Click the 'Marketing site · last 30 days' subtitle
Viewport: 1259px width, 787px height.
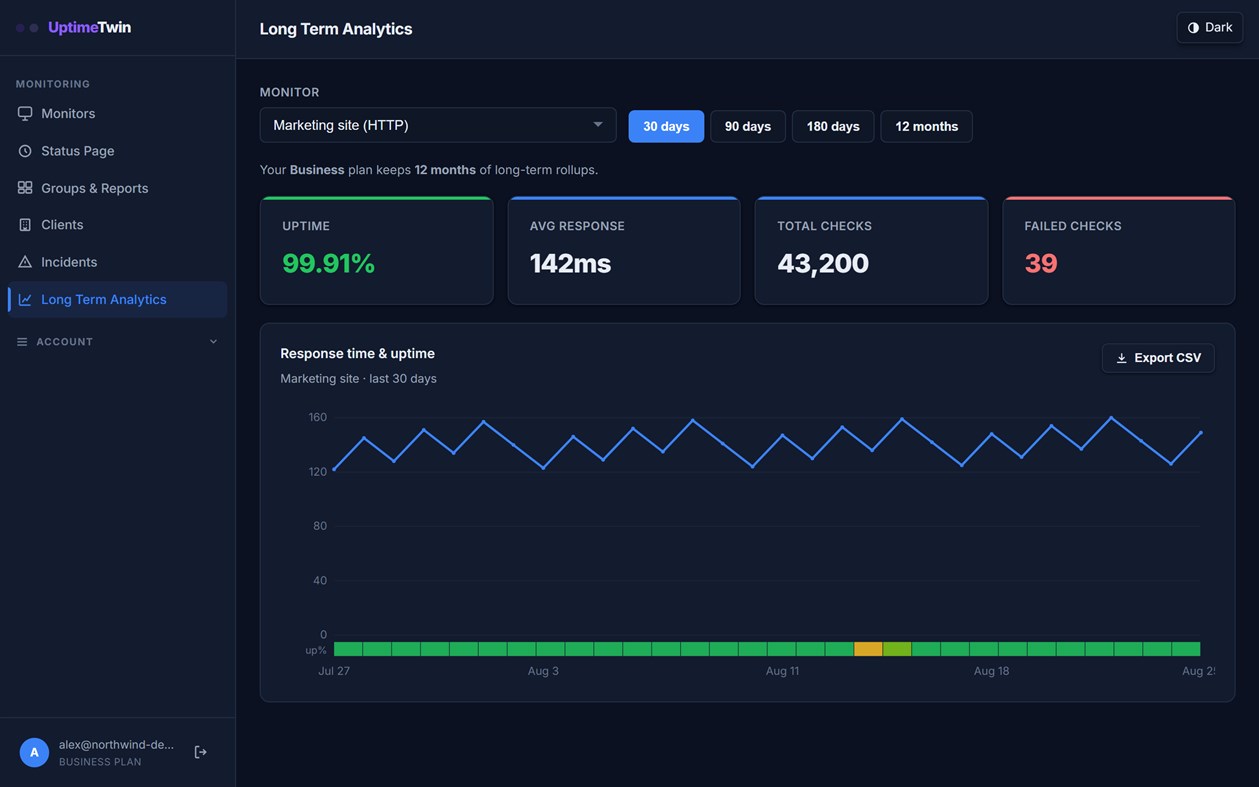(358, 379)
